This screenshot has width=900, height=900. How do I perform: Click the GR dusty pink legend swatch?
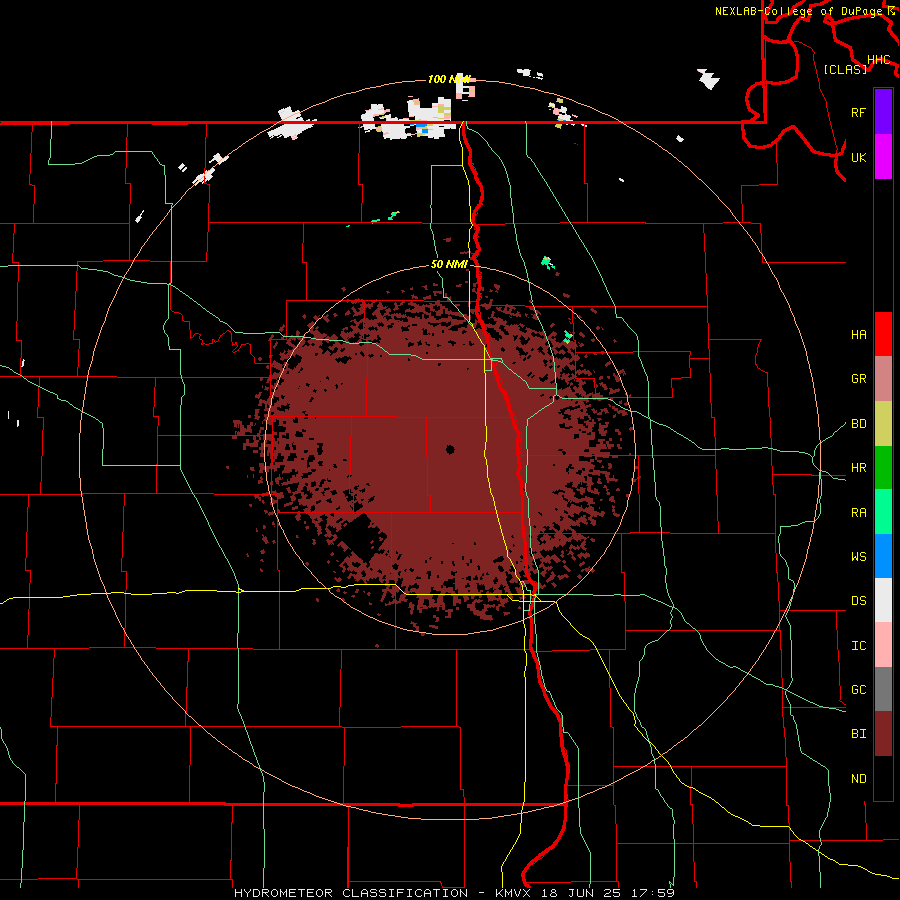(x=883, y=378)
